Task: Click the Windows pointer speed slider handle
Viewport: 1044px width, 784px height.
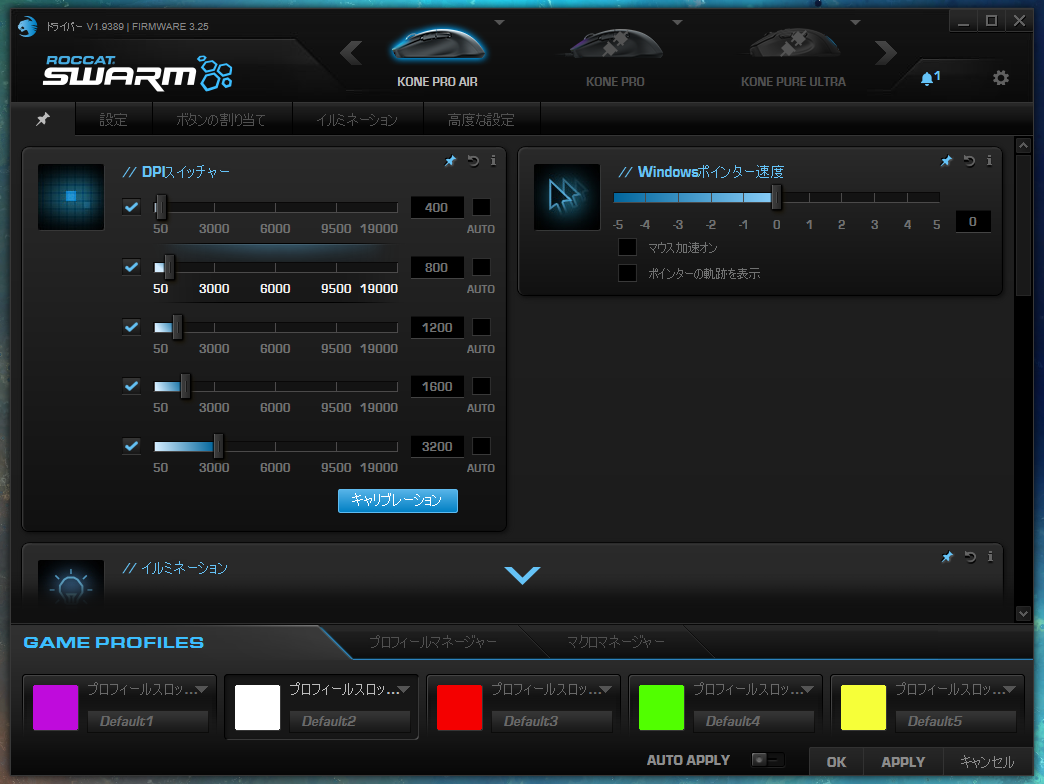Action: [776, 197]
